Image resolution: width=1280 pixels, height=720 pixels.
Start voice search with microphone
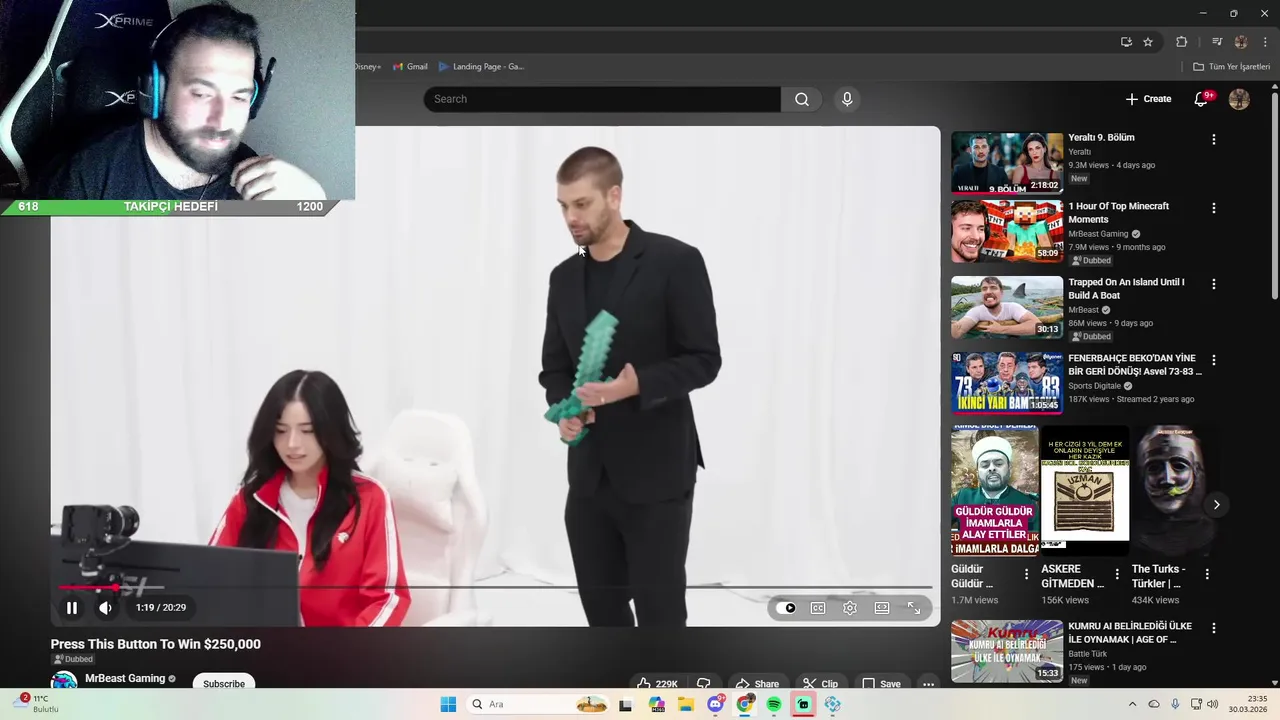(847, 99)
